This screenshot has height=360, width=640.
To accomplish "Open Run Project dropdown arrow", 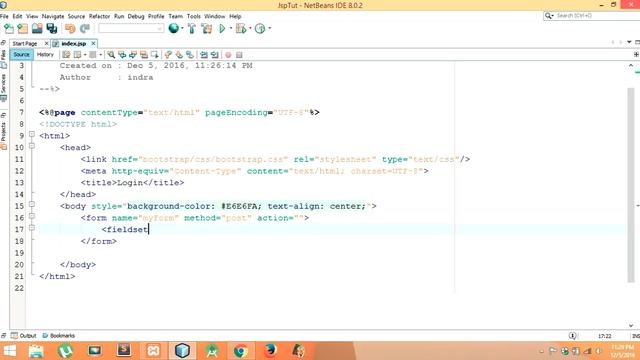I will tap(231, 29).
